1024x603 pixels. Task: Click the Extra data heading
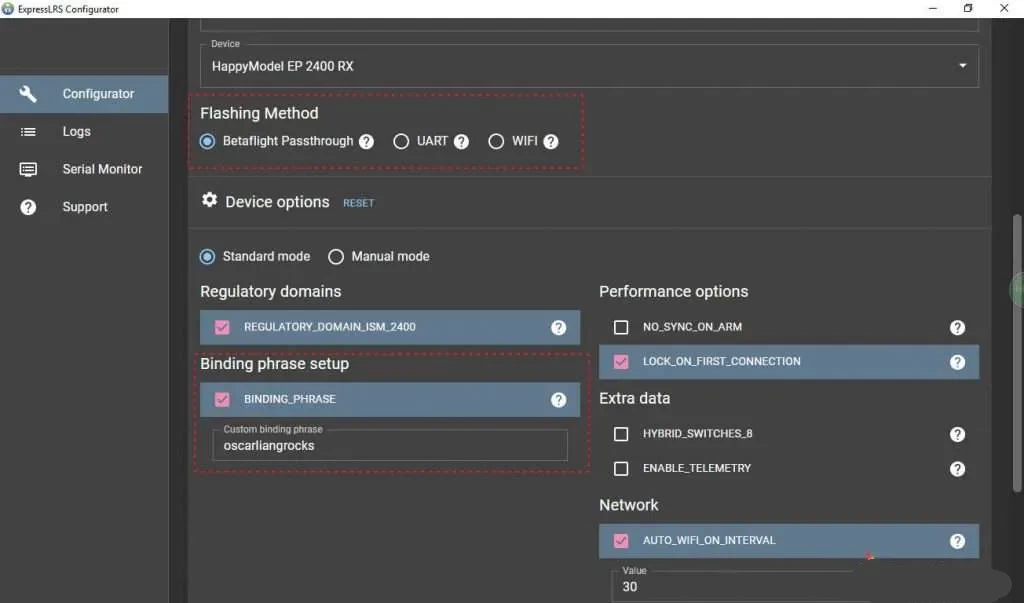(x=634, y=398)
